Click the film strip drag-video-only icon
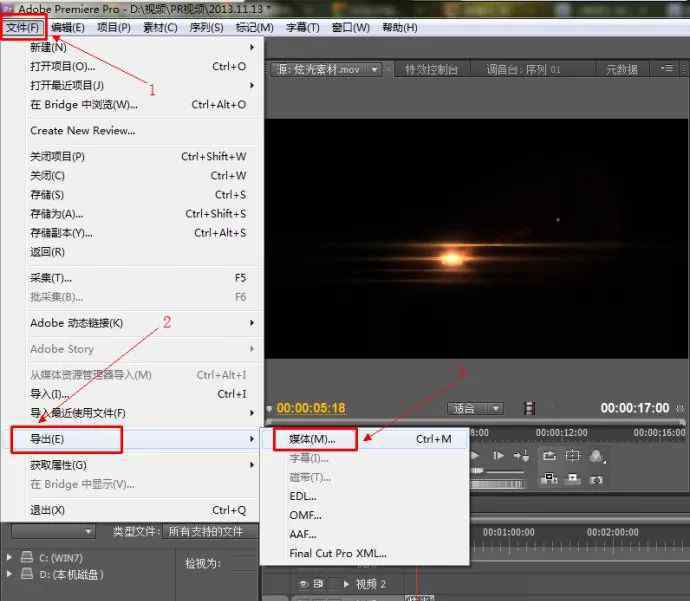 [x=530, y=408]
